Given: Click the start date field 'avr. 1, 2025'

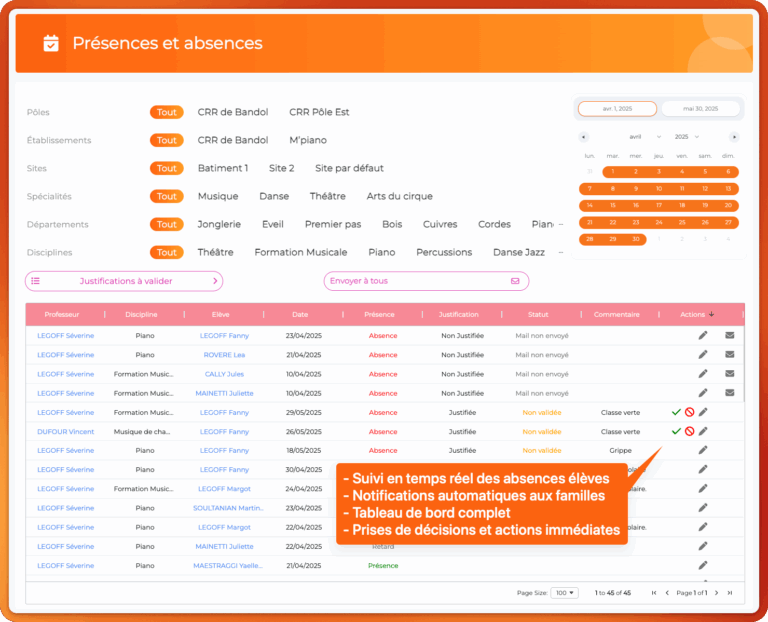Looking at the screenshot, I should tap(617, 109).
